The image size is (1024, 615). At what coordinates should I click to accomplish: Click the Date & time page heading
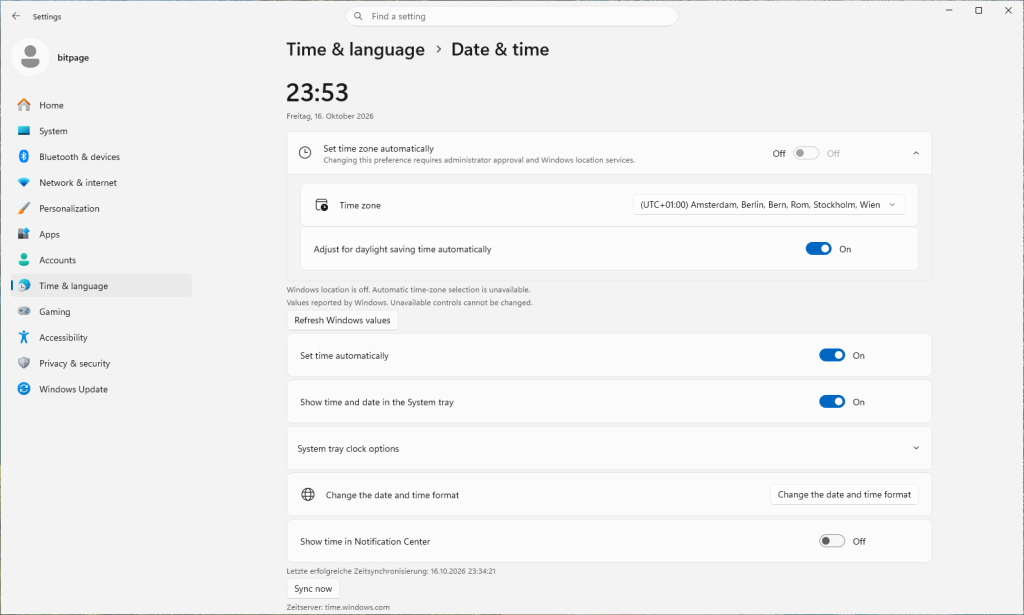[500, 50]
